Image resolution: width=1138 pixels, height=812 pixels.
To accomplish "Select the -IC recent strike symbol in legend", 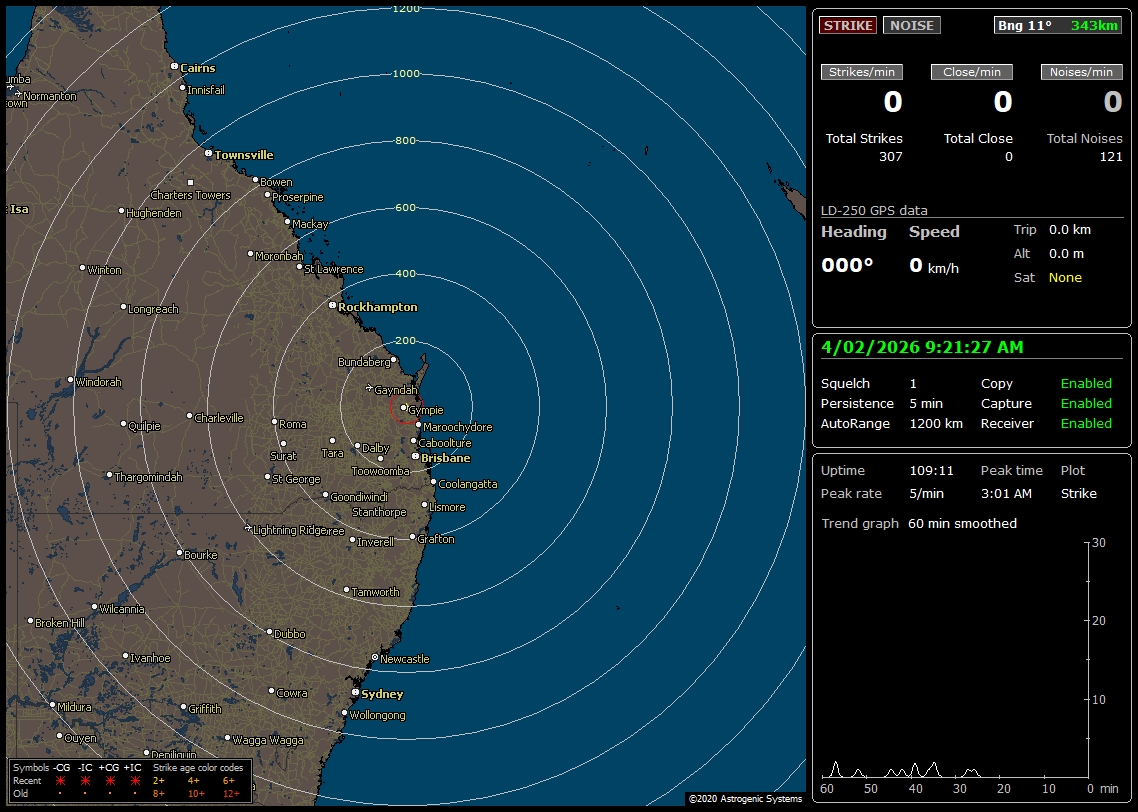I will click(85, 781).
